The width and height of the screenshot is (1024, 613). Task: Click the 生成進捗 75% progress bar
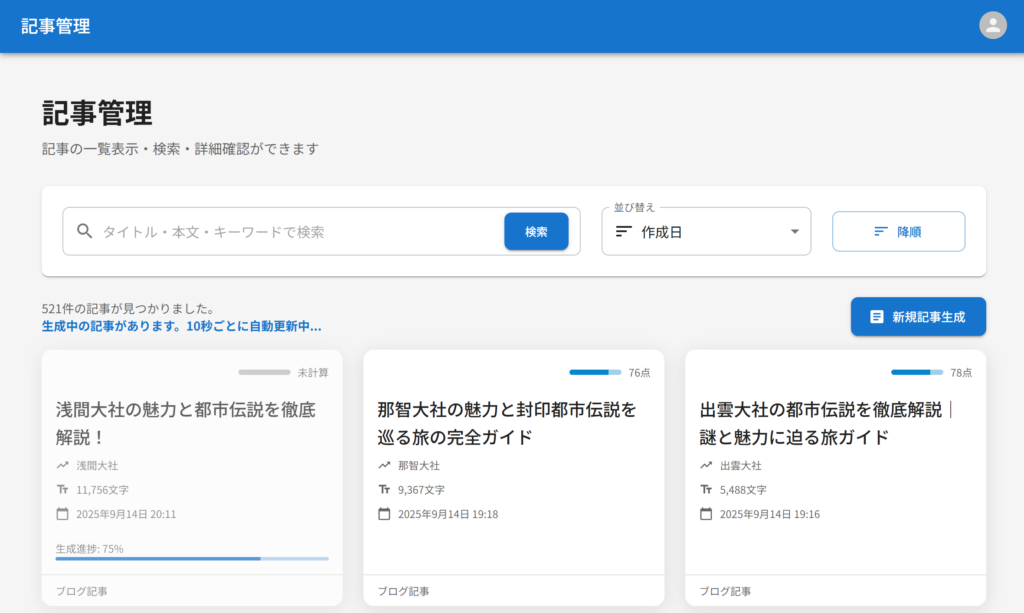pyautogui.click(x=192, y=558)
